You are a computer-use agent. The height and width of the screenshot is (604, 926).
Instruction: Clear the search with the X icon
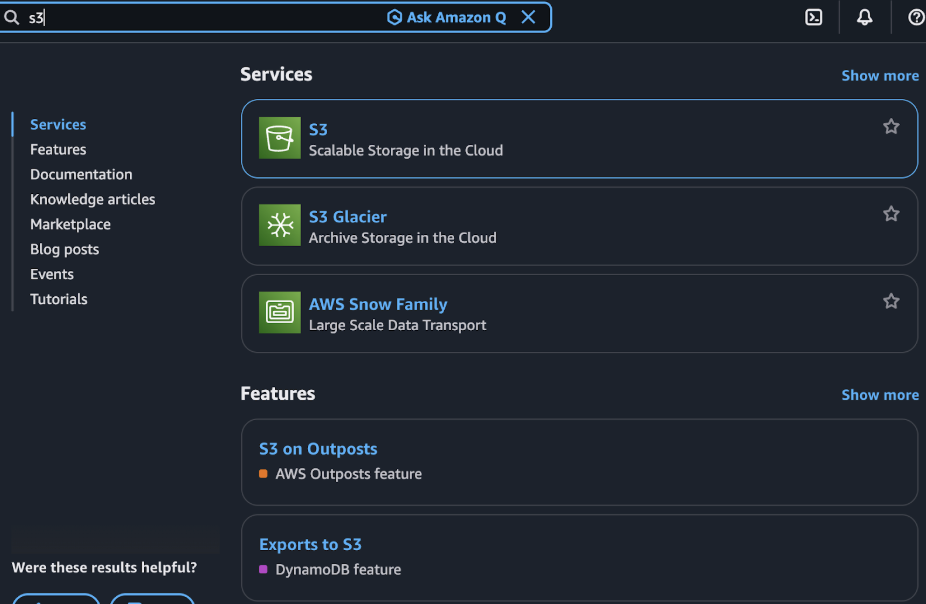click(x=528, y=17)
